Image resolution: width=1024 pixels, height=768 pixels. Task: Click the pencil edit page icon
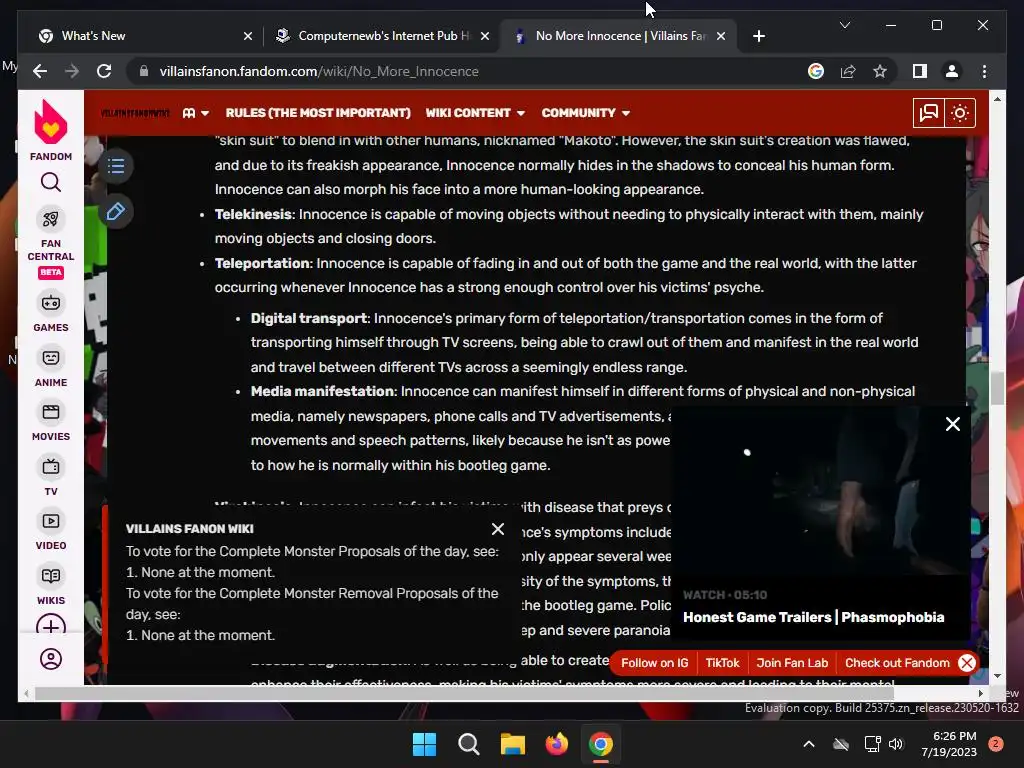click(x=116, y=212)
